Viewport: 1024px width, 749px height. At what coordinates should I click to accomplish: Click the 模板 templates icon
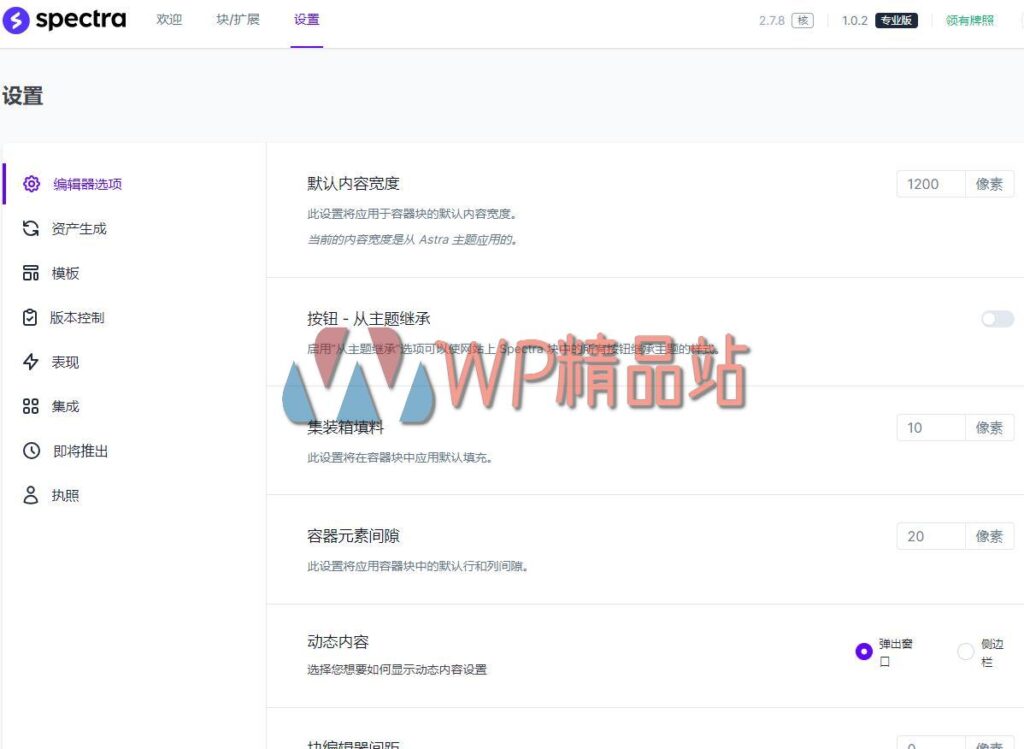tap(30, 272)
